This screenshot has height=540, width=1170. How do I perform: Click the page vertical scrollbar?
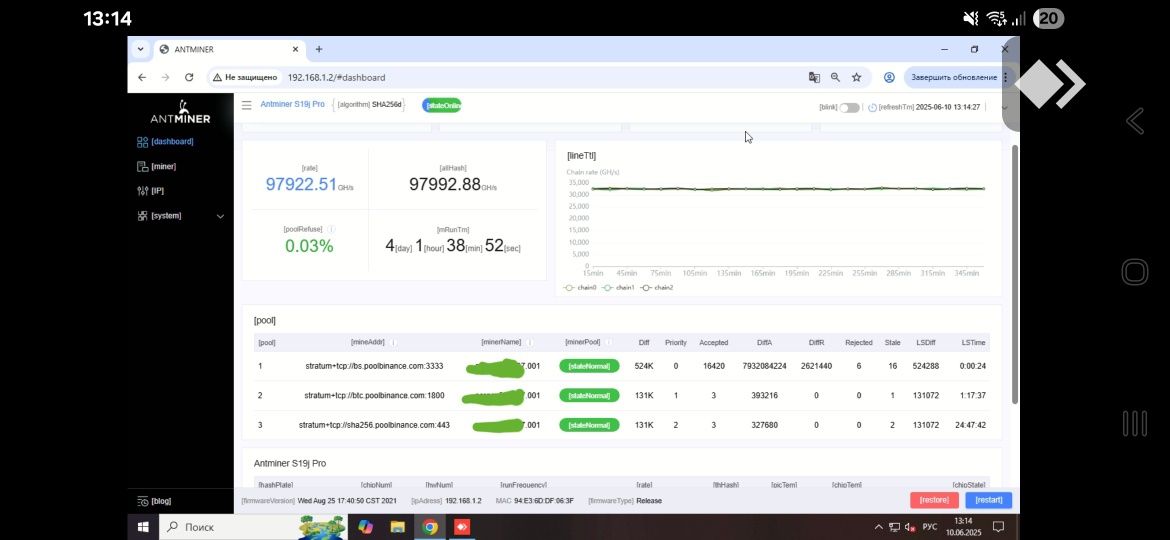click(1014, 274)
